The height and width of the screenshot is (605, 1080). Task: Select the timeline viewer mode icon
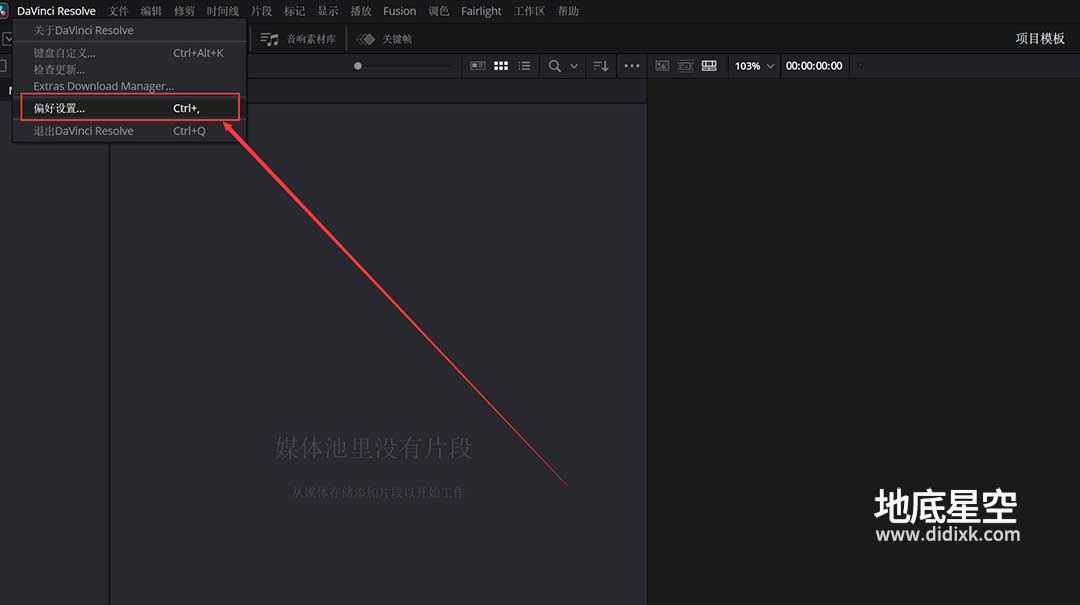(709, 65)
